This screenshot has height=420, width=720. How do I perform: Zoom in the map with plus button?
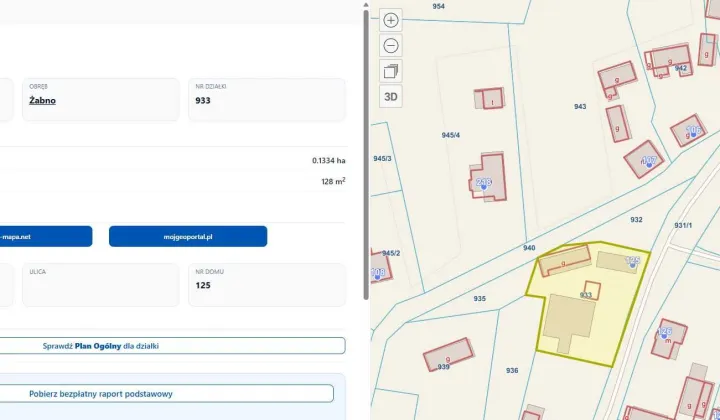pyautogui.click(x=391, y=20)
